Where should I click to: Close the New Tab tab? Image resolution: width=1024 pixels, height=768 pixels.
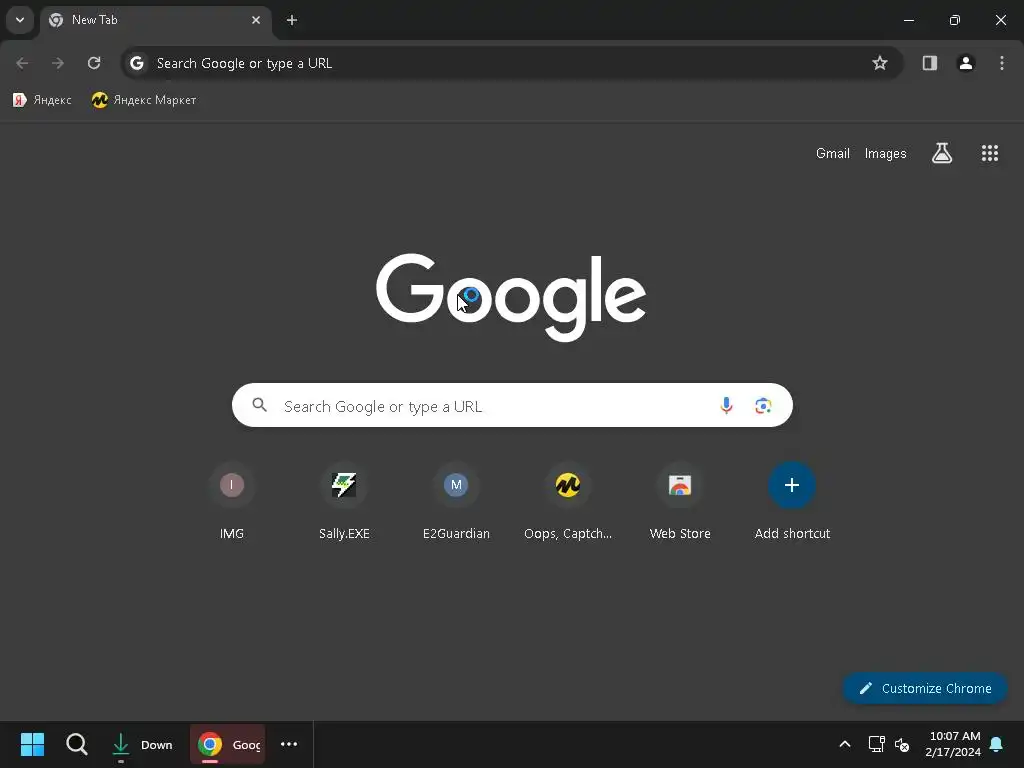[x=256, y=20]
